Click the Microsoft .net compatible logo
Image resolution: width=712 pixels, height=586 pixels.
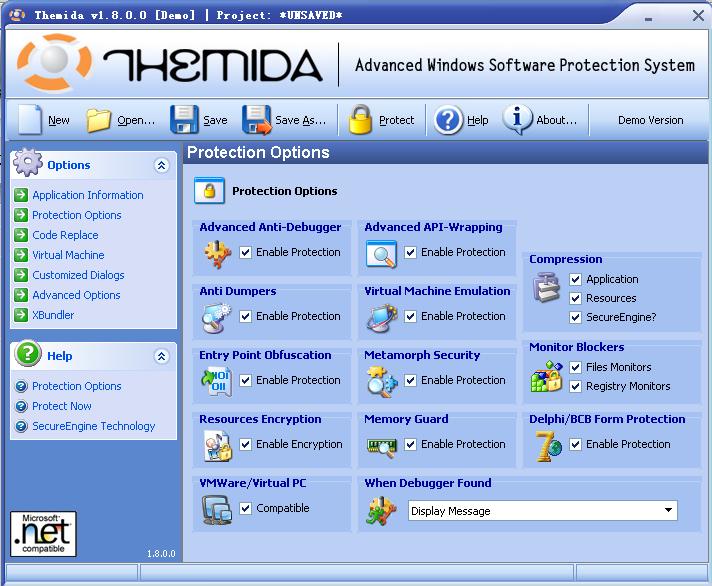click(x=43, y=534)
